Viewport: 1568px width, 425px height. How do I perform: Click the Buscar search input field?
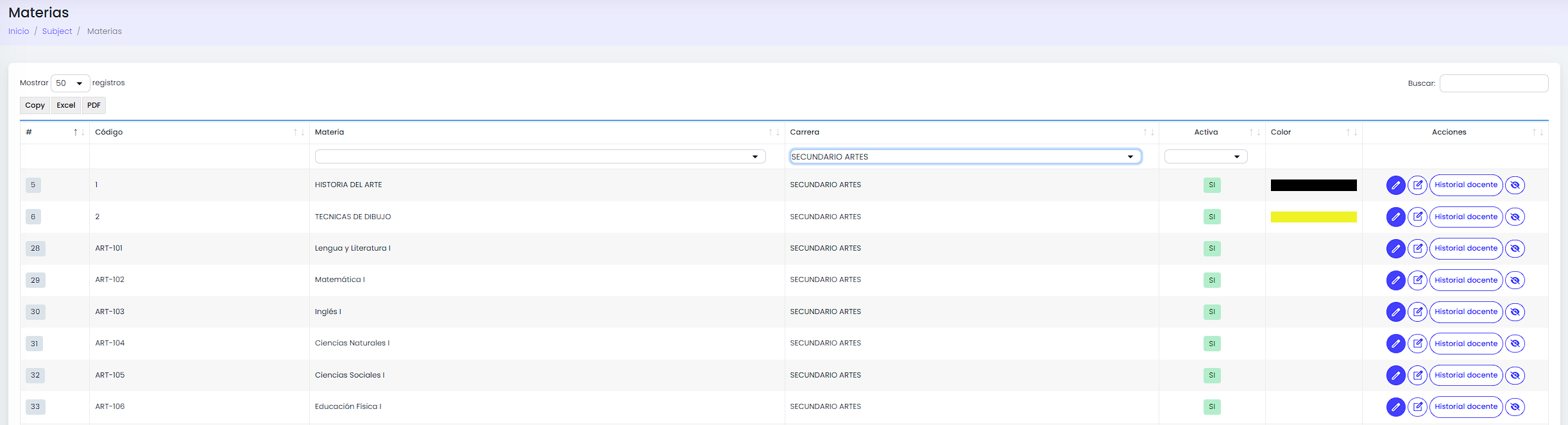click(x=1494, y=83)
